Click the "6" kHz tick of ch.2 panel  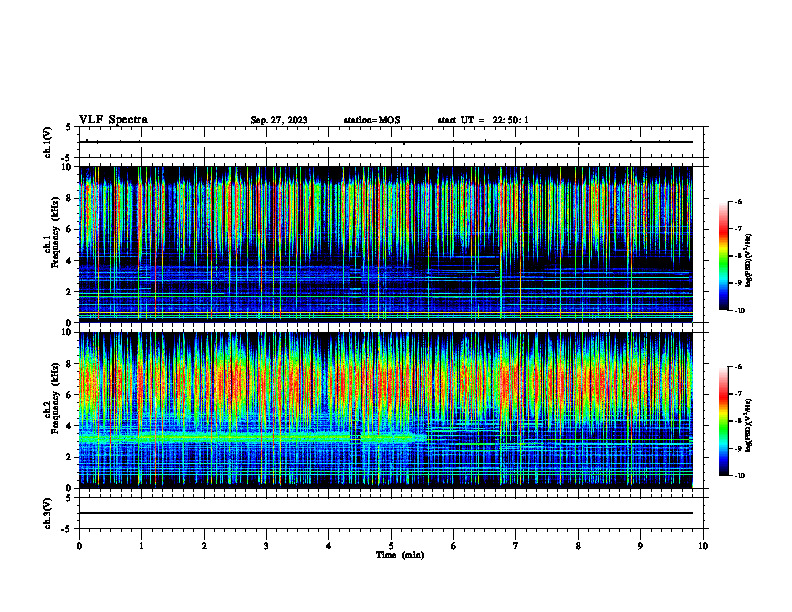coord(68,395)
